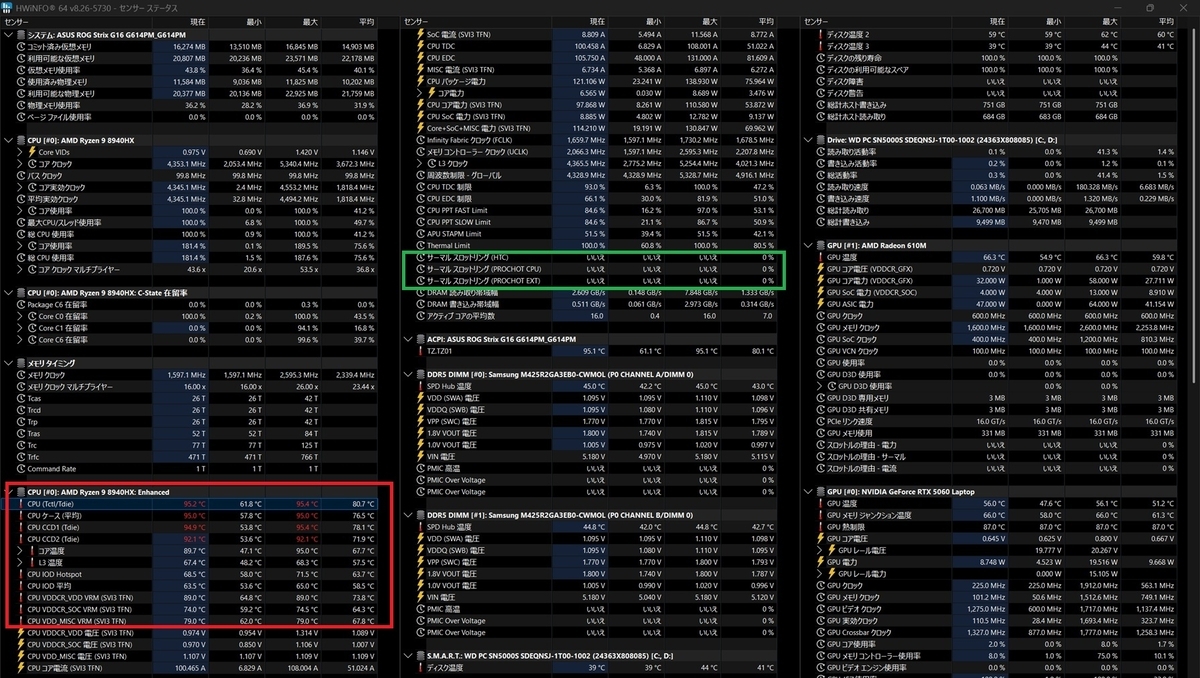1200x678 pixels.
Task: Click the icon beside Thermal Limit
Action: pos(420,245)
